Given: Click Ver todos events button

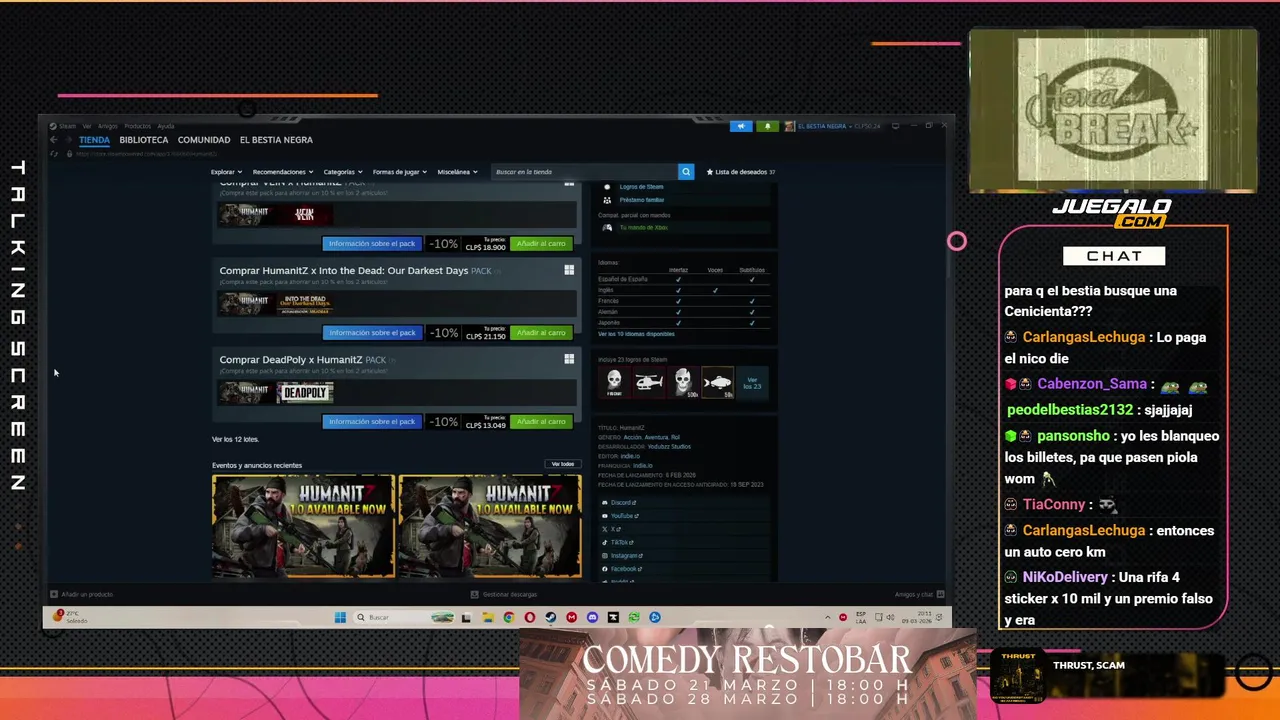Looking at the screenshot, I should click(563, 464).
